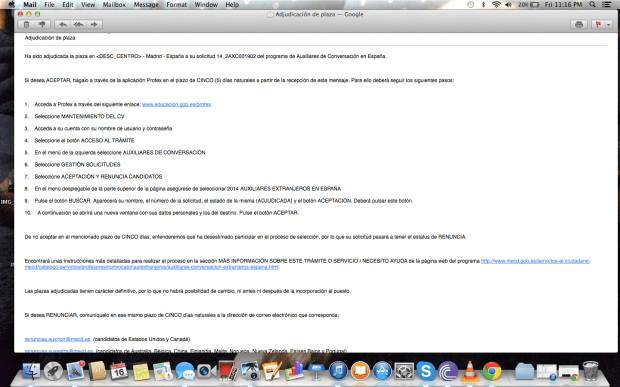Click step 'Seleccione el botón ACCESO AL TRÁMITE'
Screen dimensions: 620x387
pos(84,140)
